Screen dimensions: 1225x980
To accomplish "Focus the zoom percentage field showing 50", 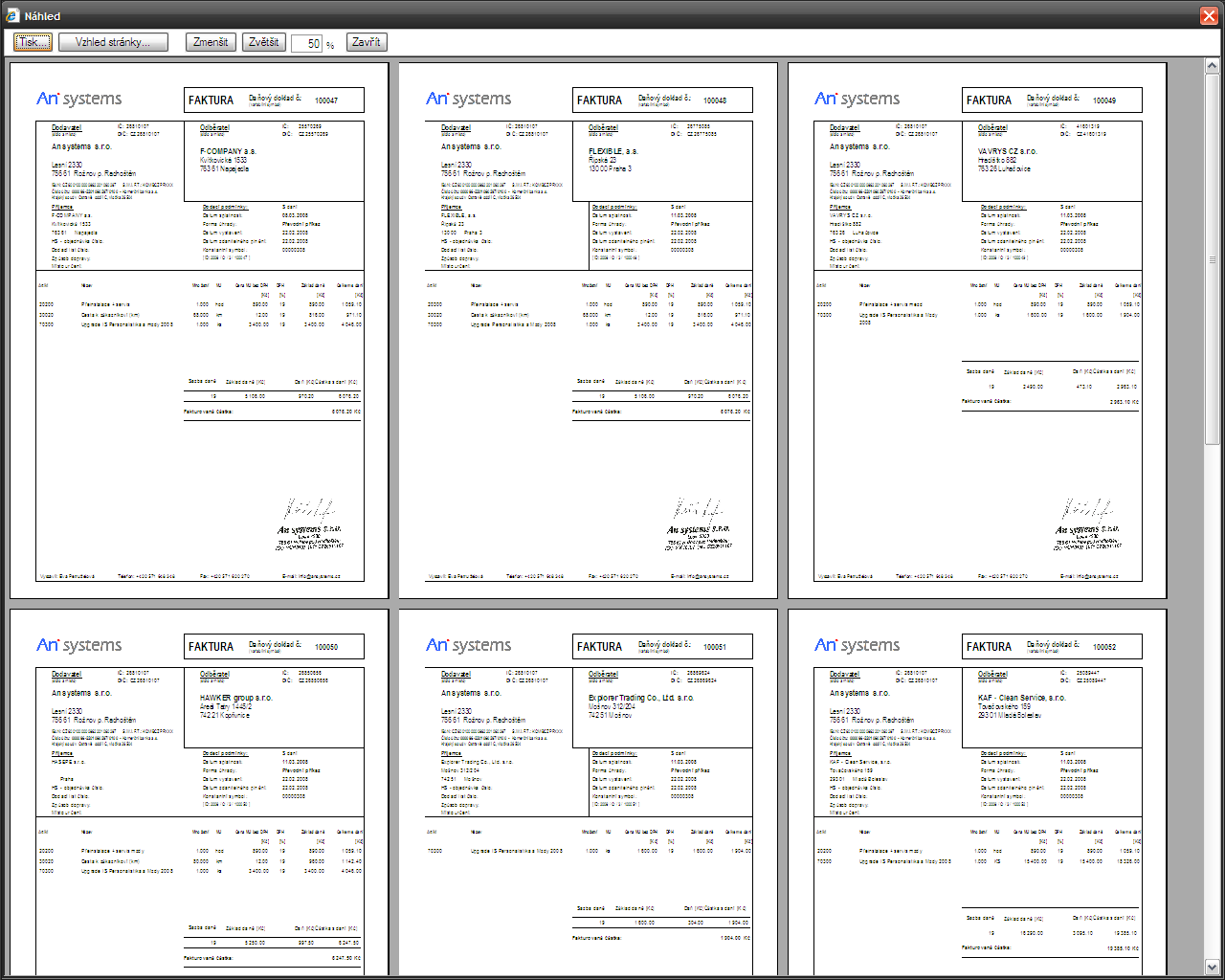I will click(x=307, y=43).
